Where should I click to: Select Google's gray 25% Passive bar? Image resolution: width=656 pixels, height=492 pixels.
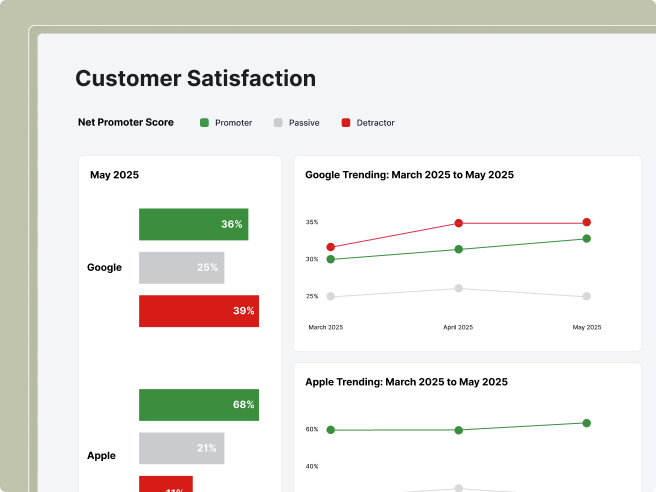pyautogui.click(x=181, y=268)
